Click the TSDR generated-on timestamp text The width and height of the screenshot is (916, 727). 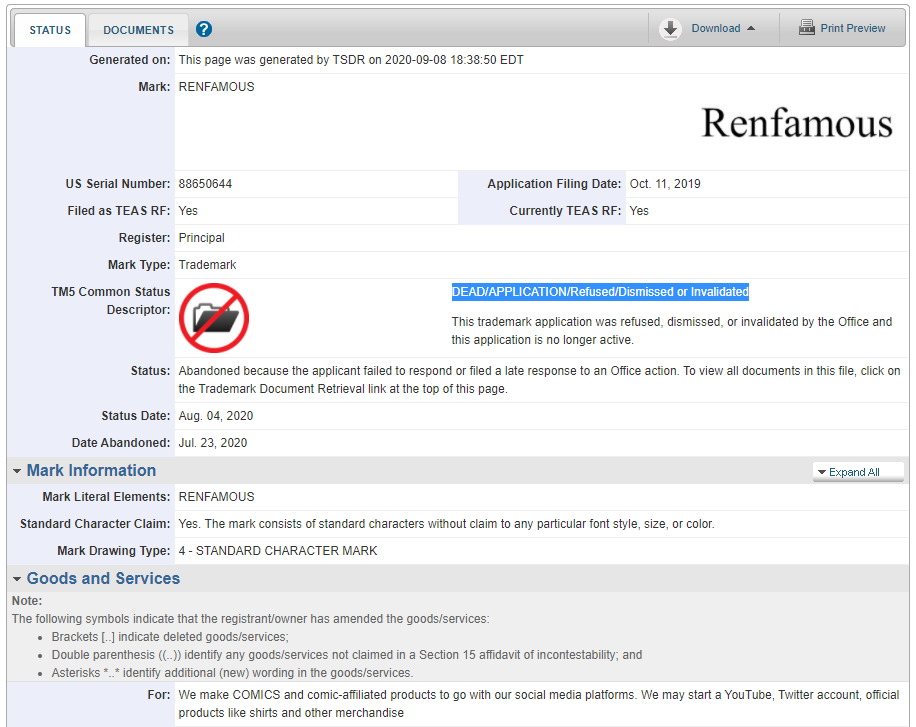coord(351,60)
